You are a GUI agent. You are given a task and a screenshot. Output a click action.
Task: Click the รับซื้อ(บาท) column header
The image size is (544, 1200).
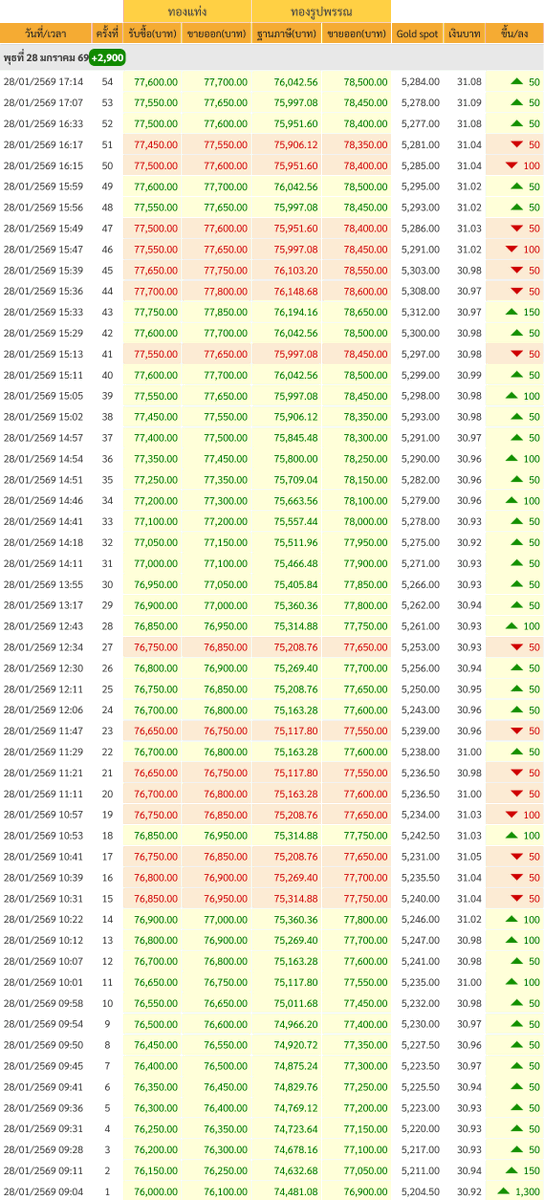tap(154, 33)
